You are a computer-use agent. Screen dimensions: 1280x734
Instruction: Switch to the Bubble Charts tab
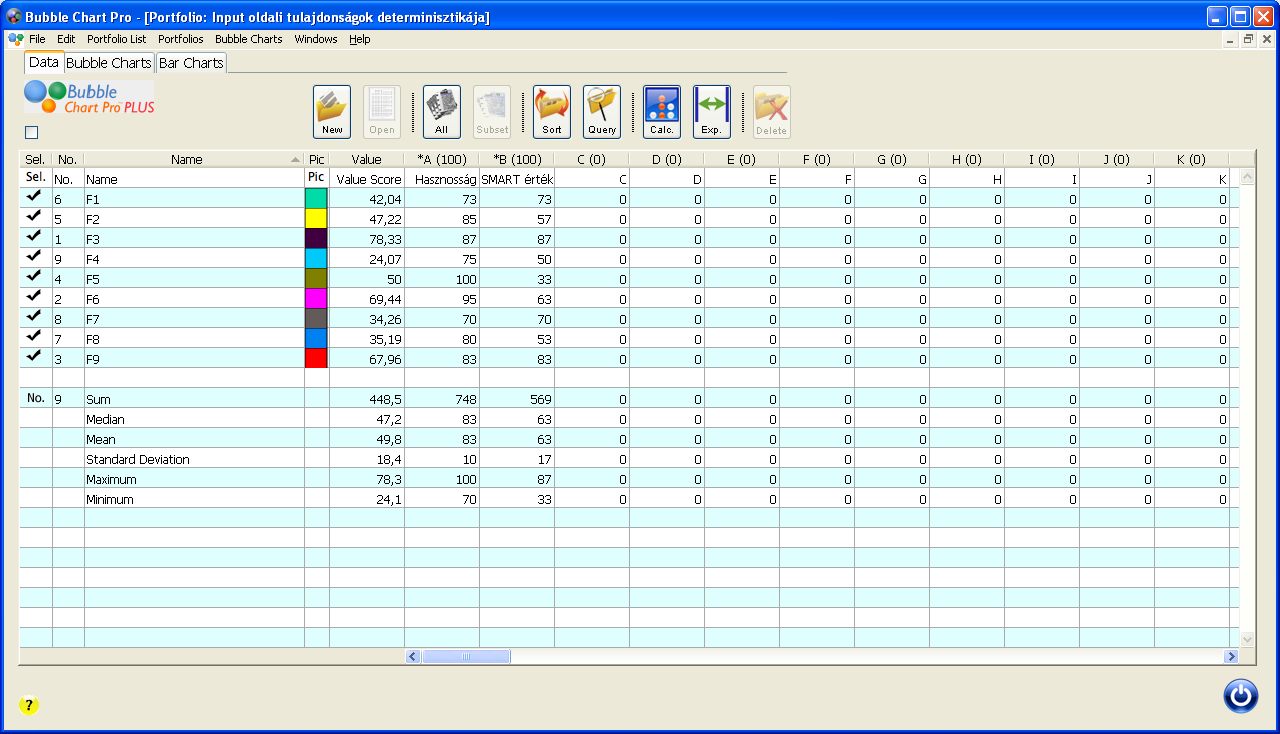click(109, 63)
